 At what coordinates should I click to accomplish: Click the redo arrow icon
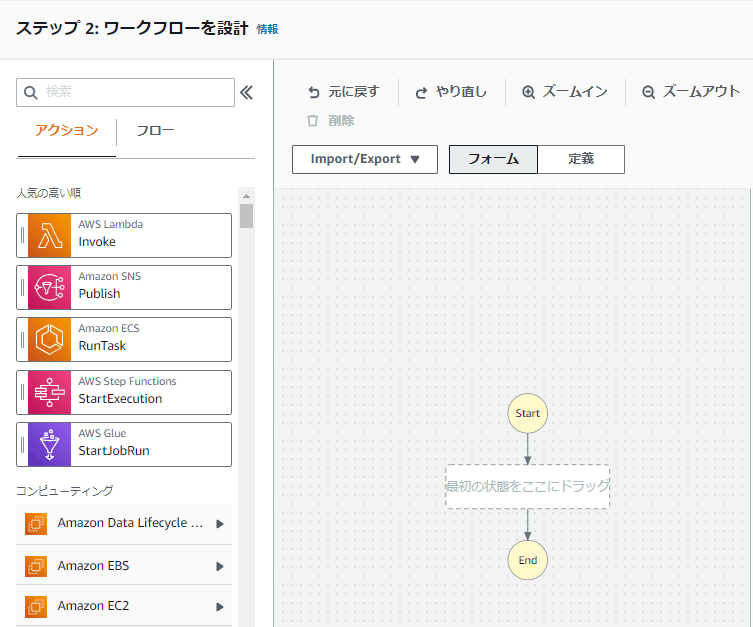pos(421,92)
